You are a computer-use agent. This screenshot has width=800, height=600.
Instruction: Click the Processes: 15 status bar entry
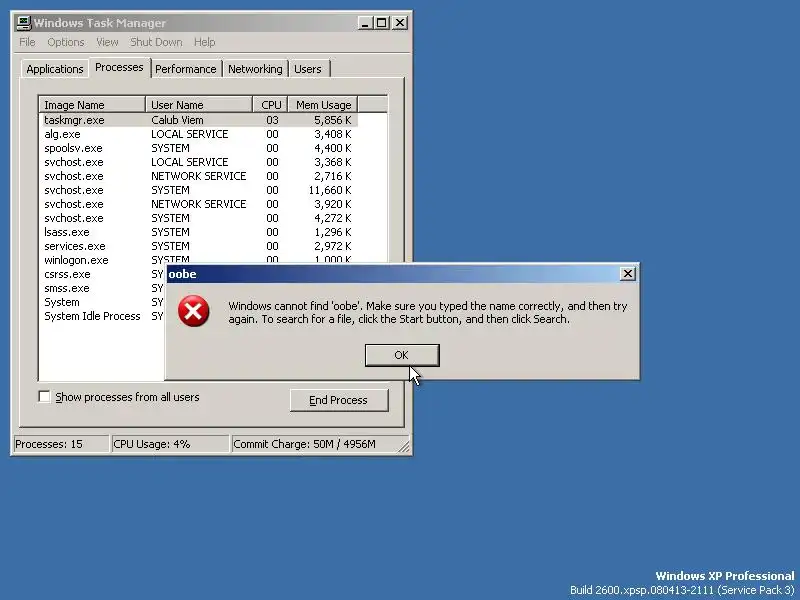click(61, 444)
